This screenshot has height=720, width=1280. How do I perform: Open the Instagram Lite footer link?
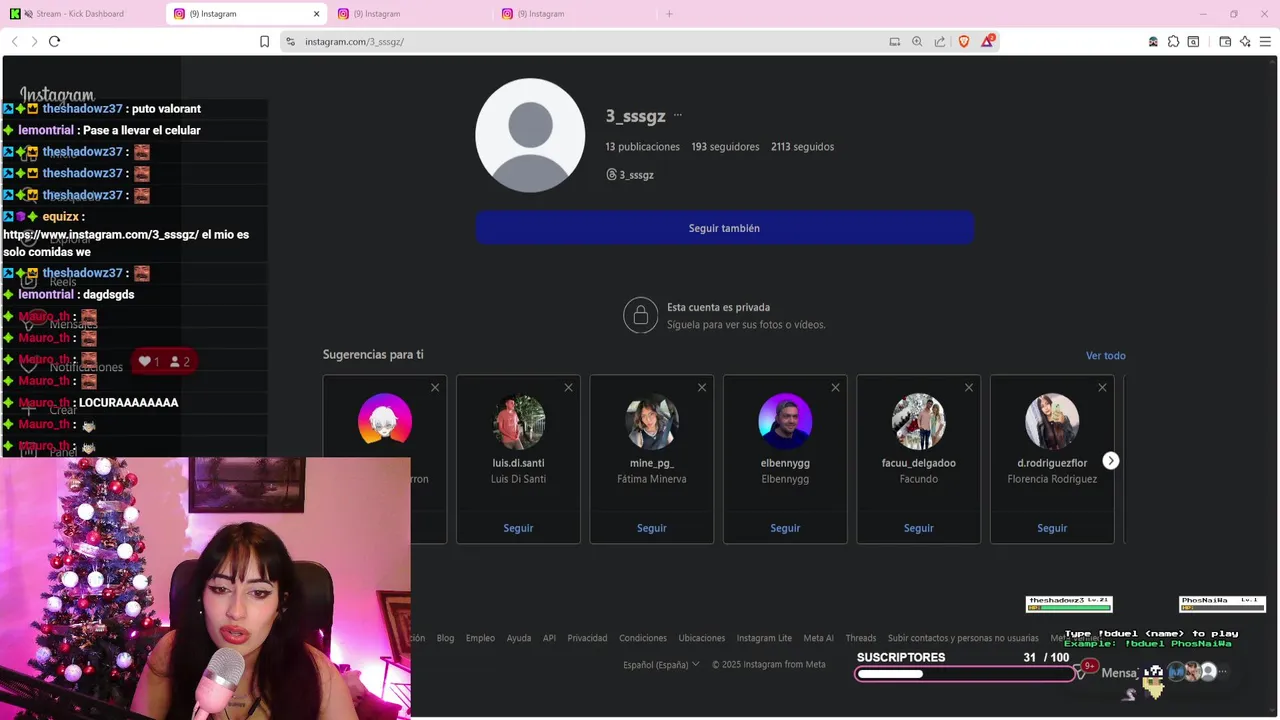click(764, 638)
